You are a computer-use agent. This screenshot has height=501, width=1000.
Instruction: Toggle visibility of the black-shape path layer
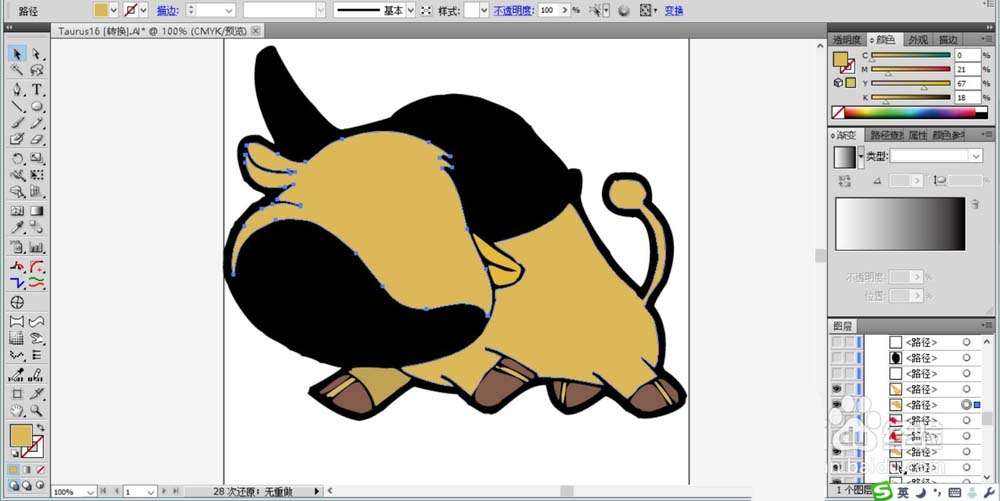837,358
